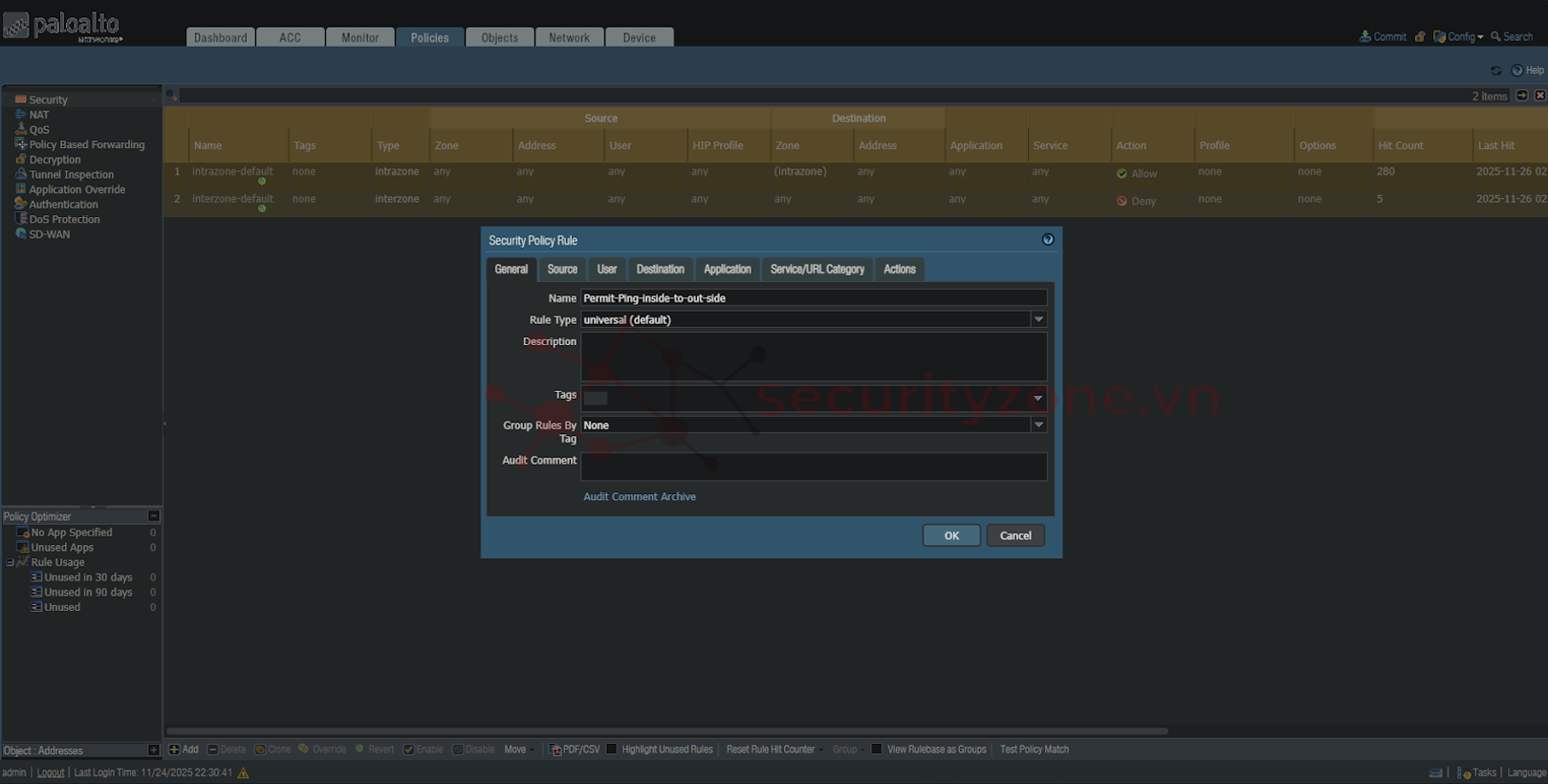Open the Audit Comment Archive link
The height and width of the screenshot is (784, 1548).
(640, 497)
